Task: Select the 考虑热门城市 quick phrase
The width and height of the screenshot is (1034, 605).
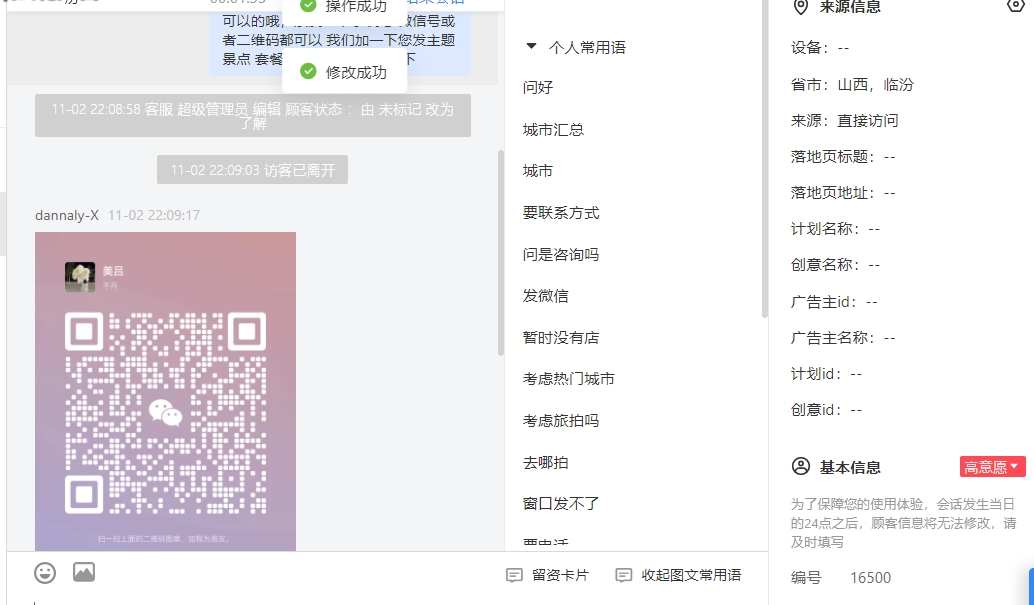Action: (568, 379)
